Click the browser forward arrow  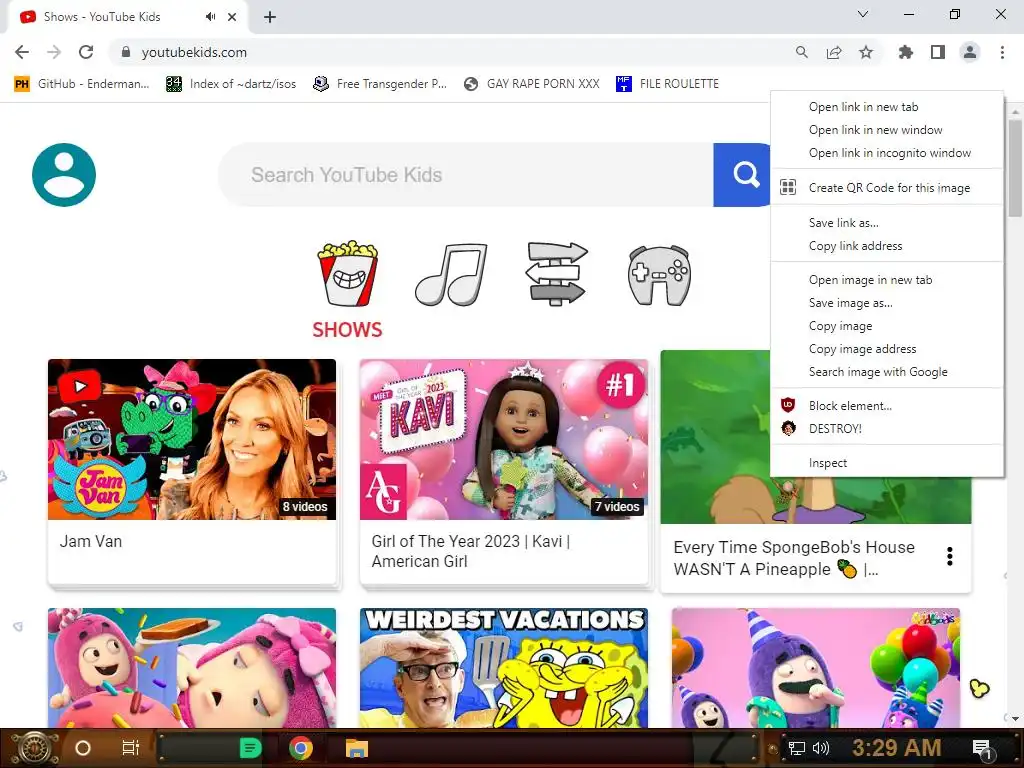[x=54, y=52]
